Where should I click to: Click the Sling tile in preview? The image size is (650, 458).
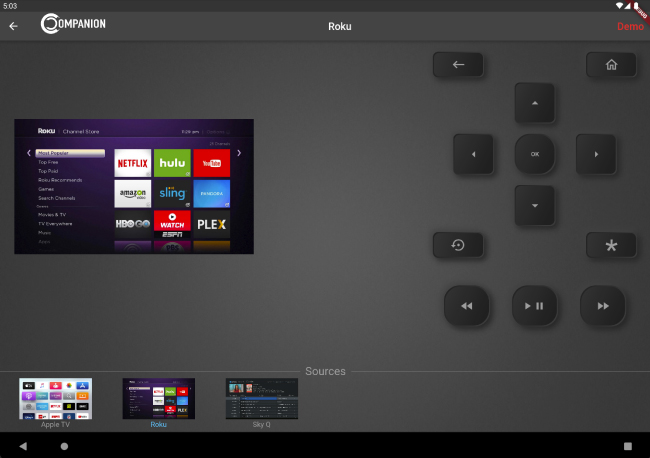tap(172, 194)
